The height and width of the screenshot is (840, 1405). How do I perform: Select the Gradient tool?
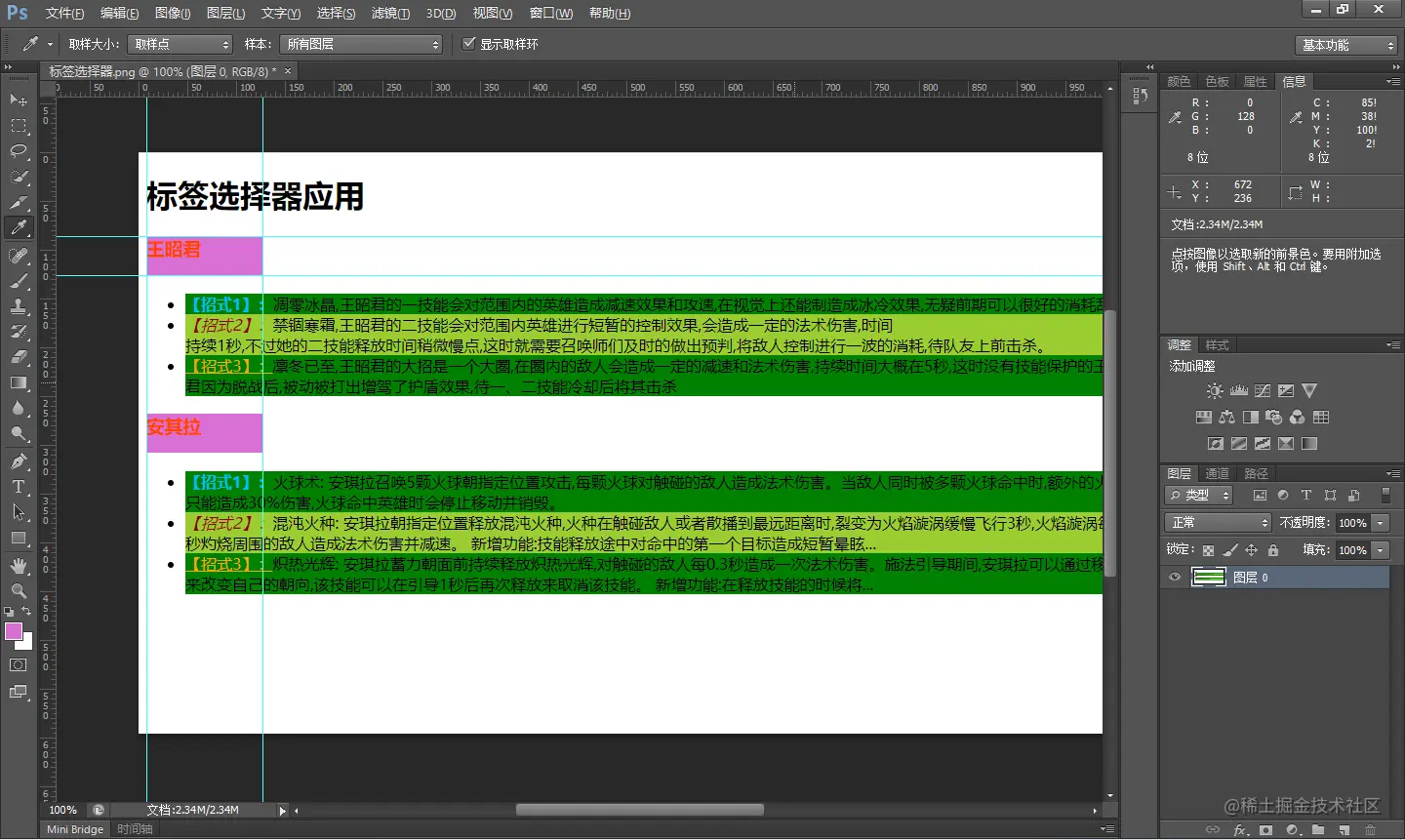pyautogui.click(x=19, y=382)
